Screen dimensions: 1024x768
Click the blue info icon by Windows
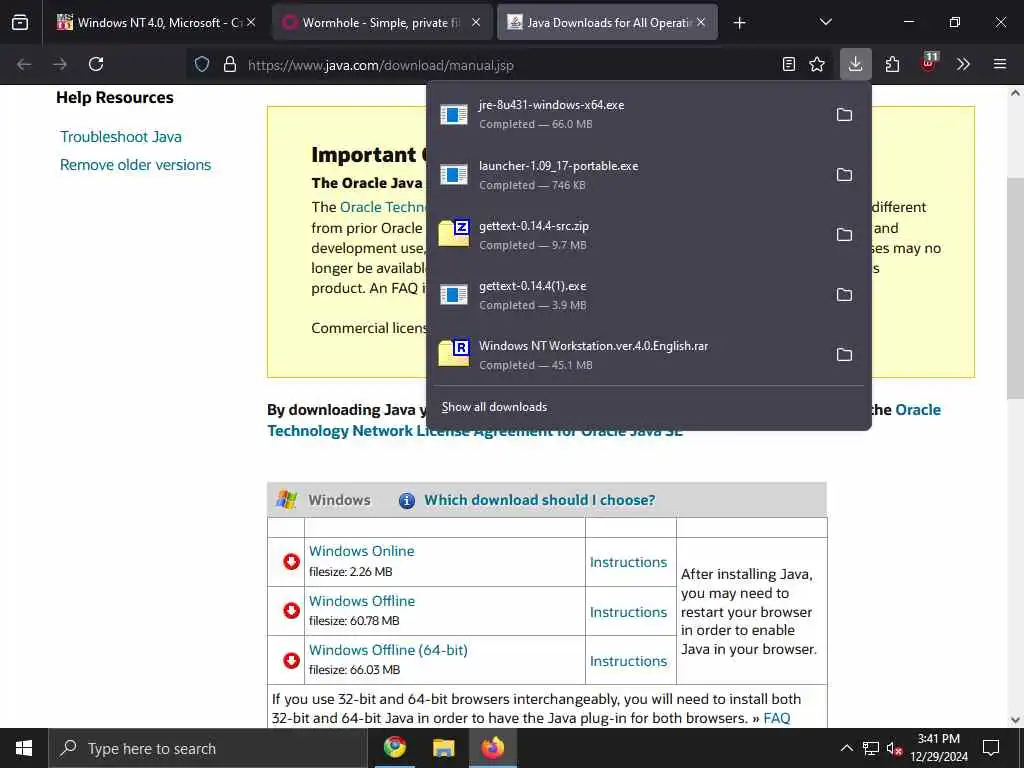click(x=406, y=501)
